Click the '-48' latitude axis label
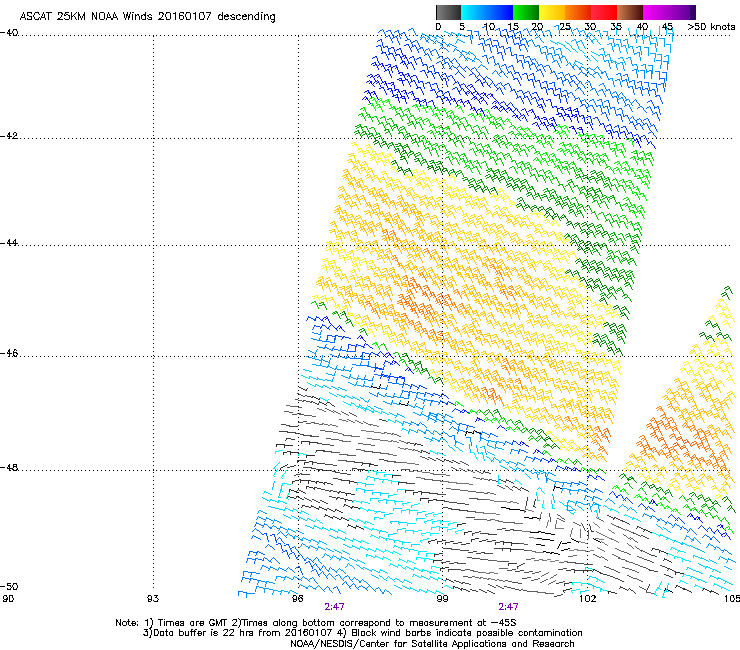This screenshot has width=740, height=650. pyautogui.click(x=9, y=467)
